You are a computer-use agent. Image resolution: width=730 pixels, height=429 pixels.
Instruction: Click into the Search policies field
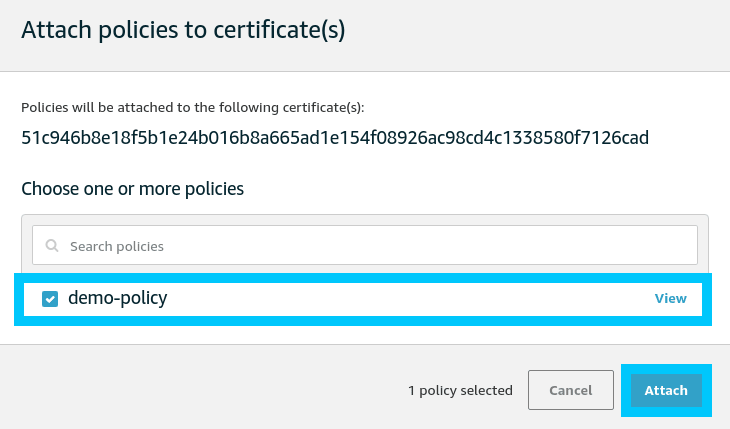(x=370, y=245)
